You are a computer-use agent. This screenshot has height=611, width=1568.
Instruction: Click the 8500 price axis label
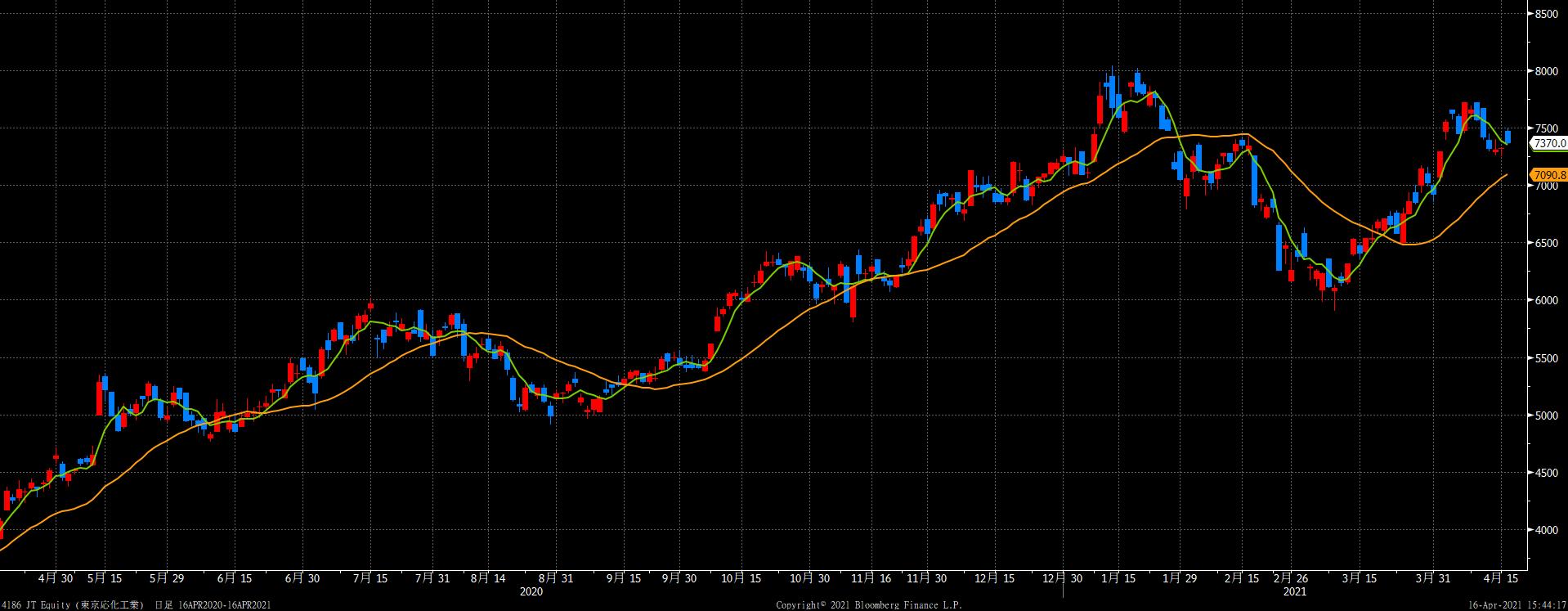(x=1548, y=14)
